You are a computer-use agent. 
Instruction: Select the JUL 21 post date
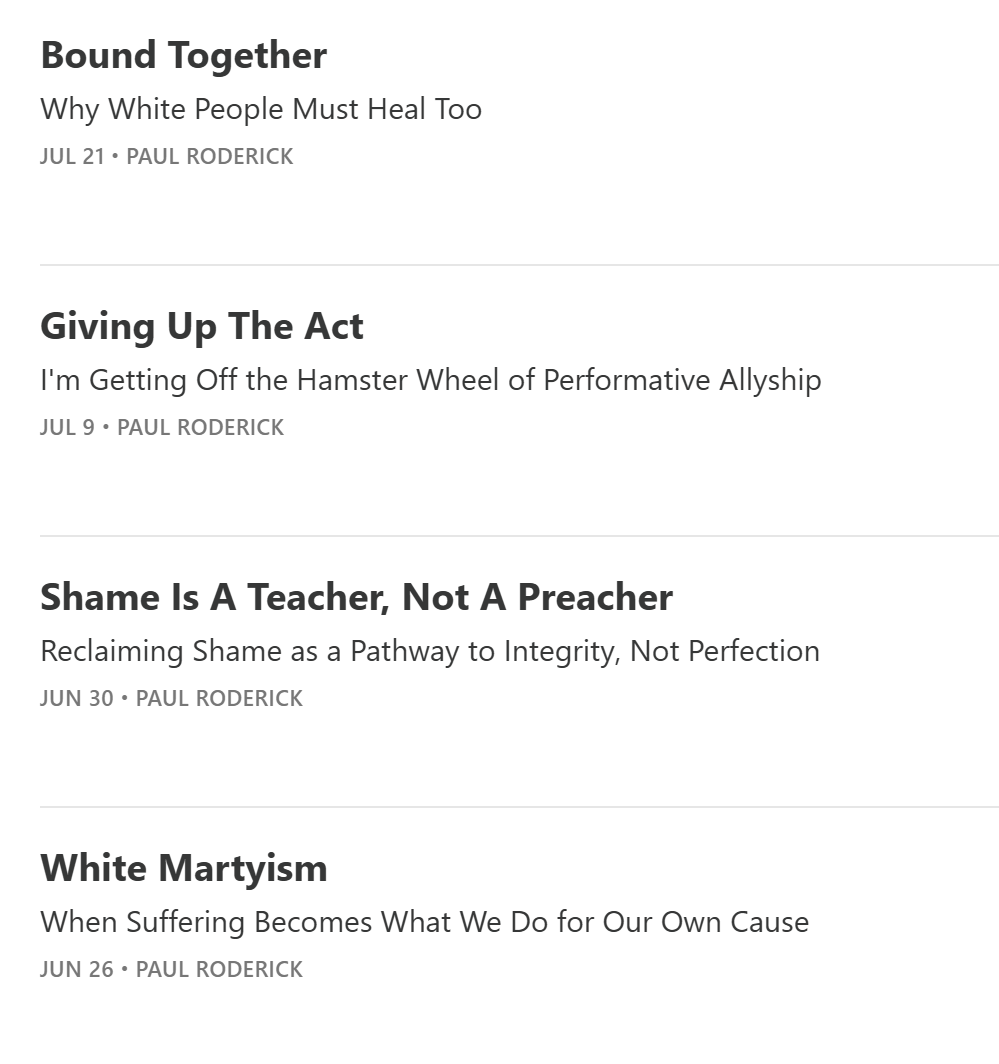(x=73, y=156)
